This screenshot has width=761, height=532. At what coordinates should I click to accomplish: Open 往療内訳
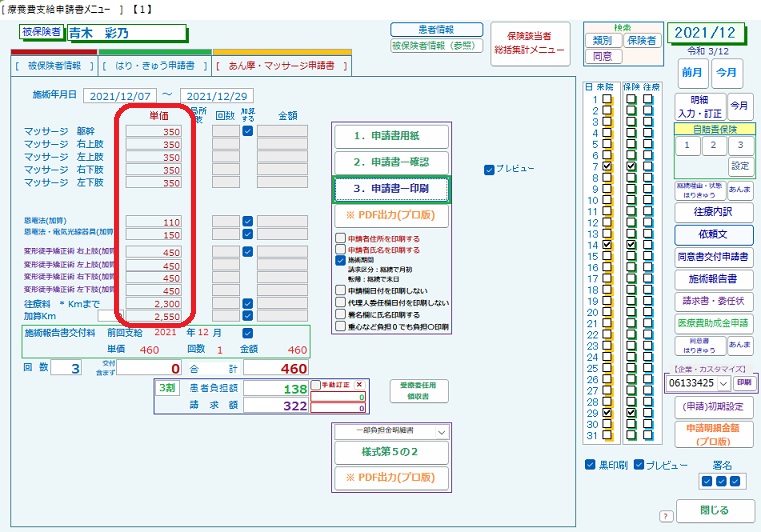tap(713, 212)
